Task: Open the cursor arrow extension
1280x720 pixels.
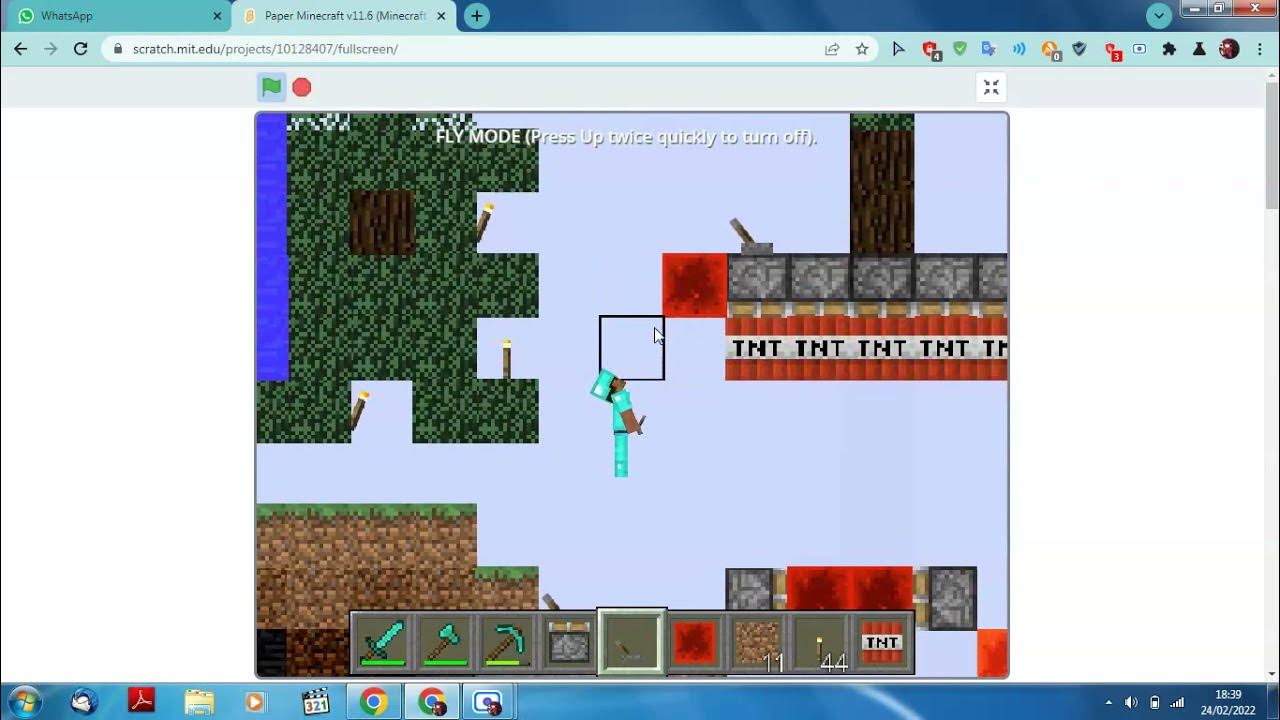Action: [899, 49]
